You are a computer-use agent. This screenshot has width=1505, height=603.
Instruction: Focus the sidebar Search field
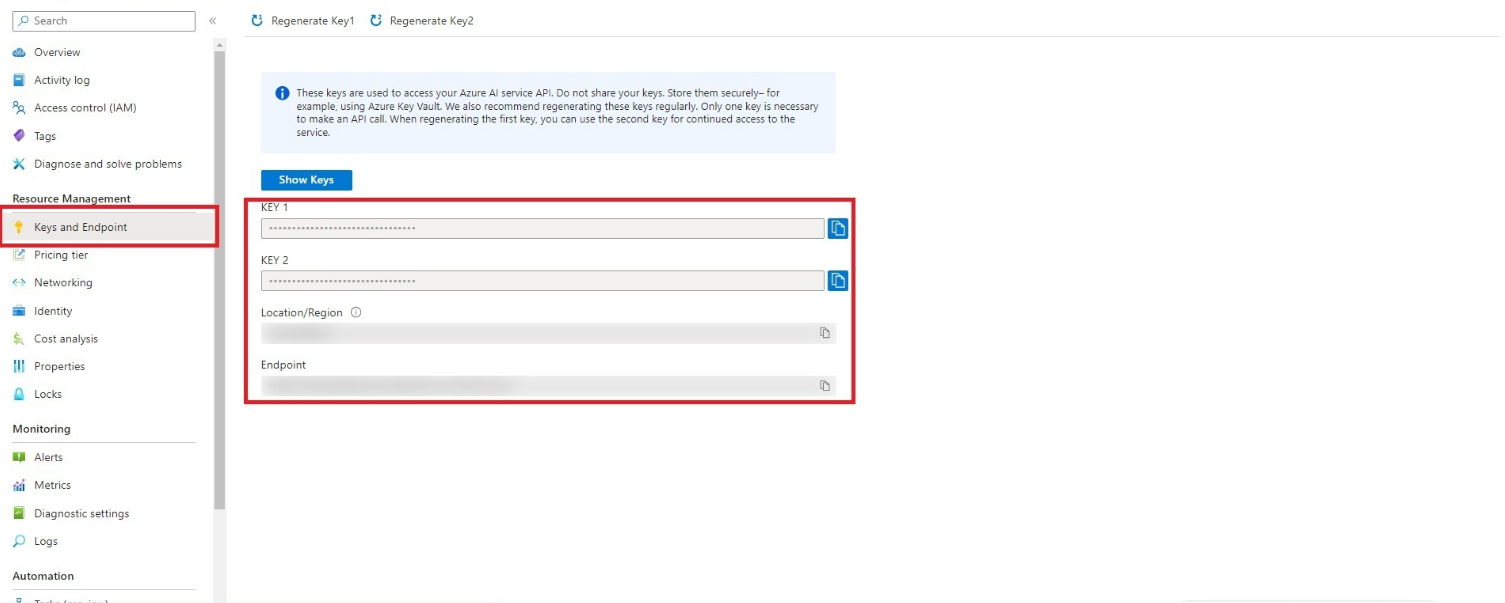coord(105,21)
